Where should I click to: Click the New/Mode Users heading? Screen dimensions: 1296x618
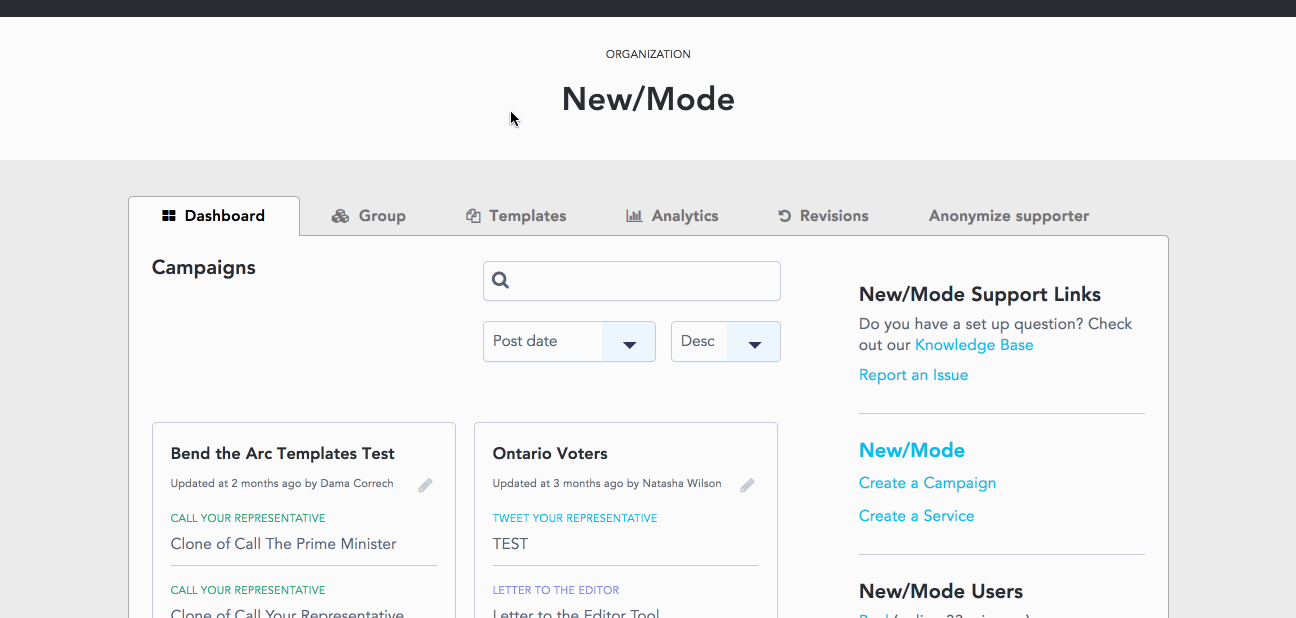click(x=941, y=591)
